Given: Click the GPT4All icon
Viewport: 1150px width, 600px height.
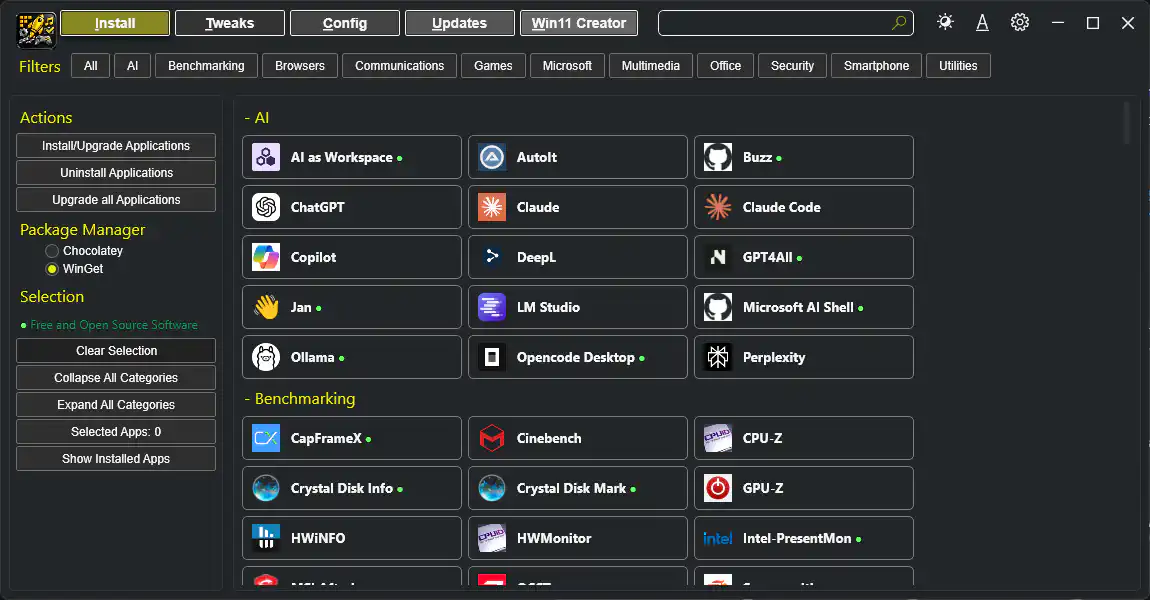Looking at the screenshot, I should 717,257.
